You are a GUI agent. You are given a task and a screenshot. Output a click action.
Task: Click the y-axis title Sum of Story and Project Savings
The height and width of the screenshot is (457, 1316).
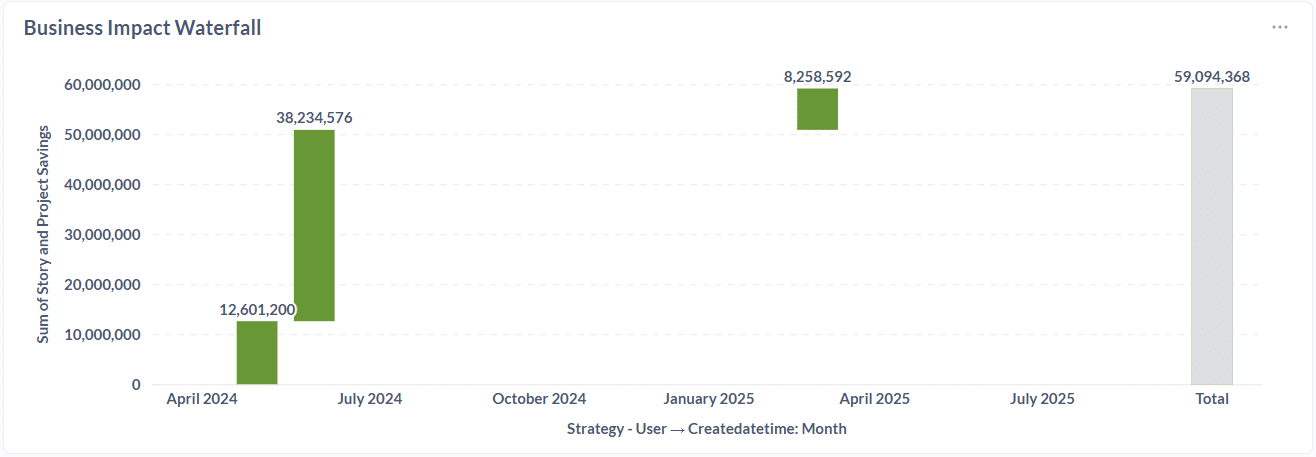pos(43,234)
